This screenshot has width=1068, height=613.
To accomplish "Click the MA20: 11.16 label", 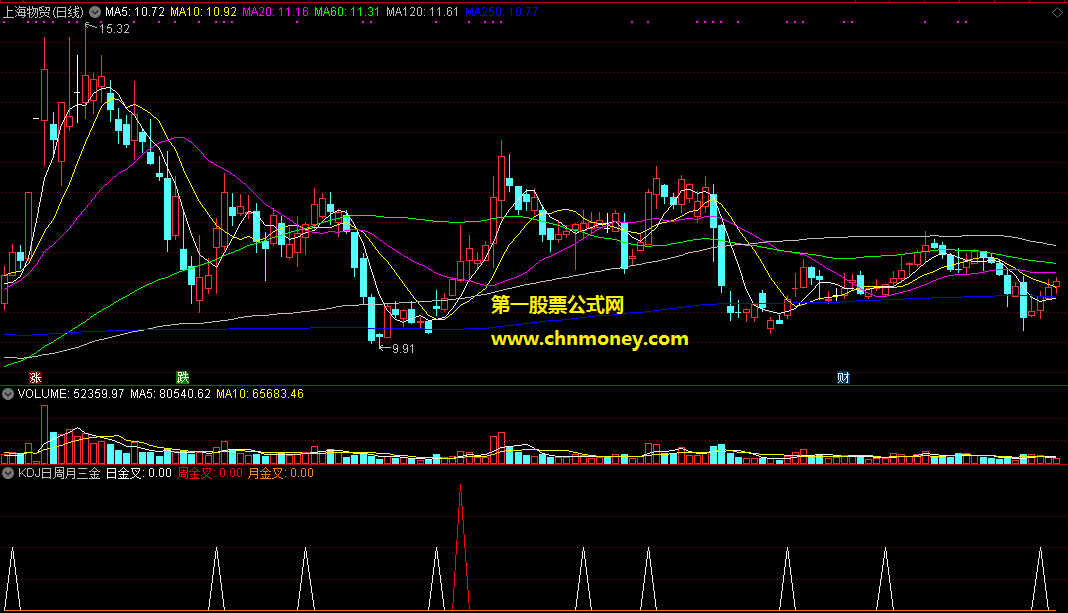I will pos(276,12).
